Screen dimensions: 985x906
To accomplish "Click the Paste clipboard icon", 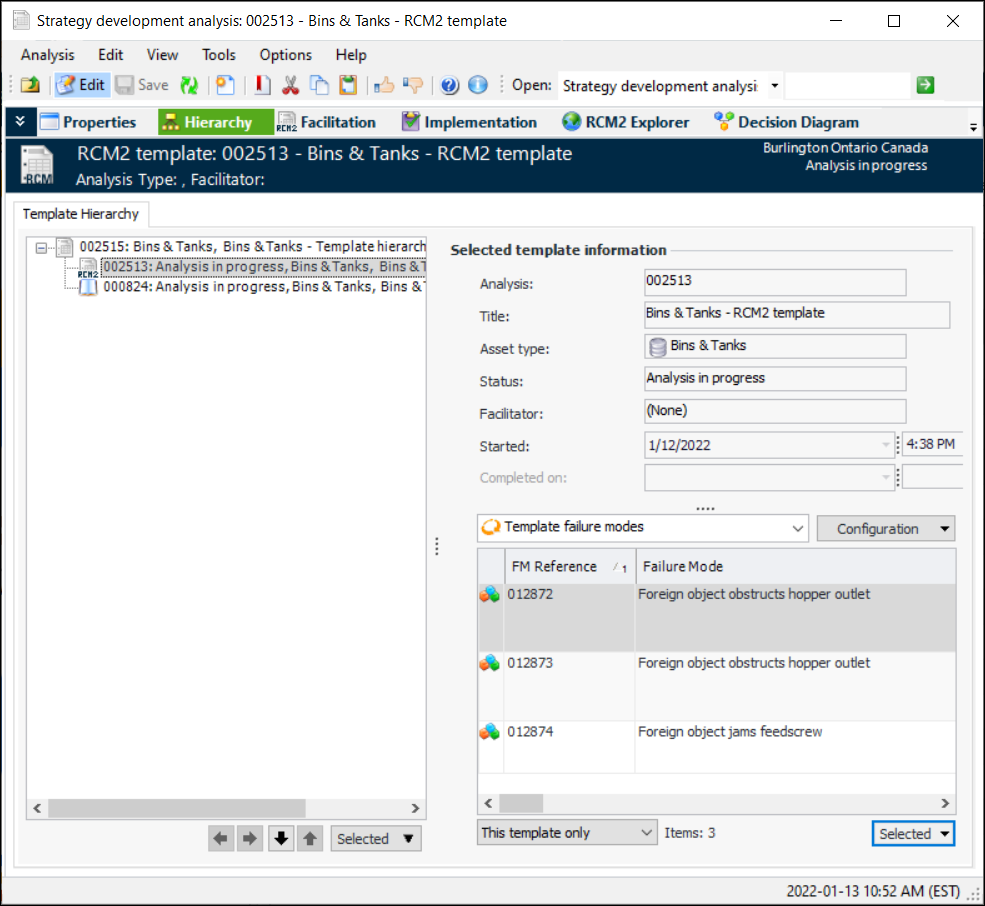I will (x=347, y=85).
